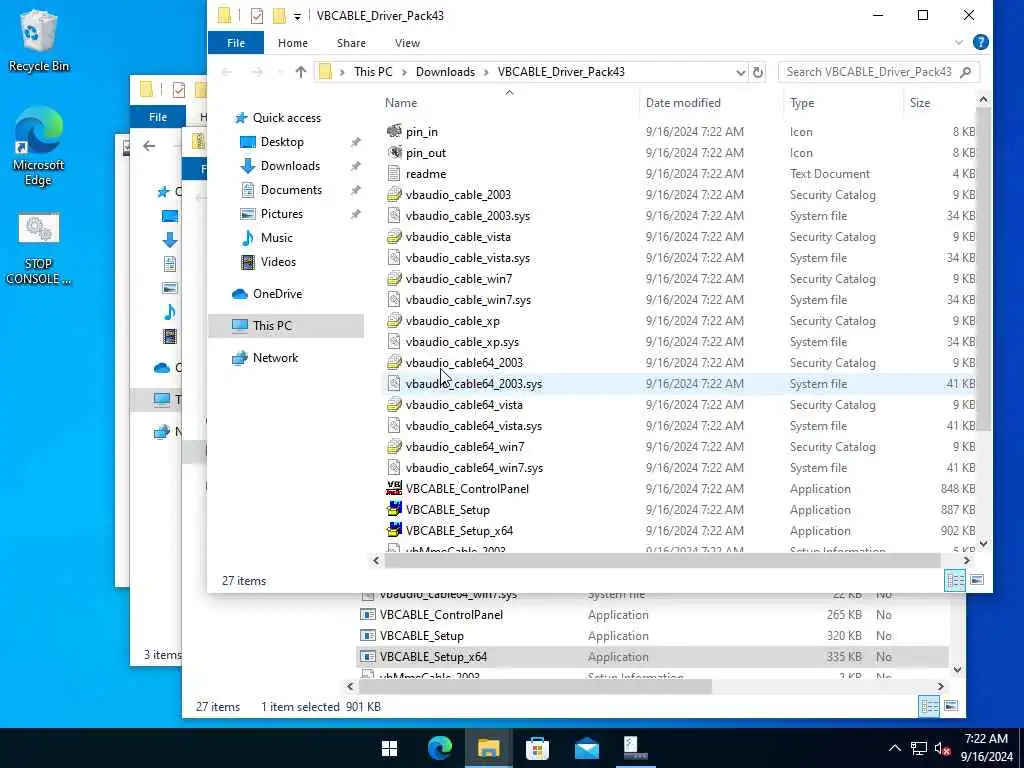Open the Help question mark icon
Screen dimensions: 1024x768
tap(980, 42)
